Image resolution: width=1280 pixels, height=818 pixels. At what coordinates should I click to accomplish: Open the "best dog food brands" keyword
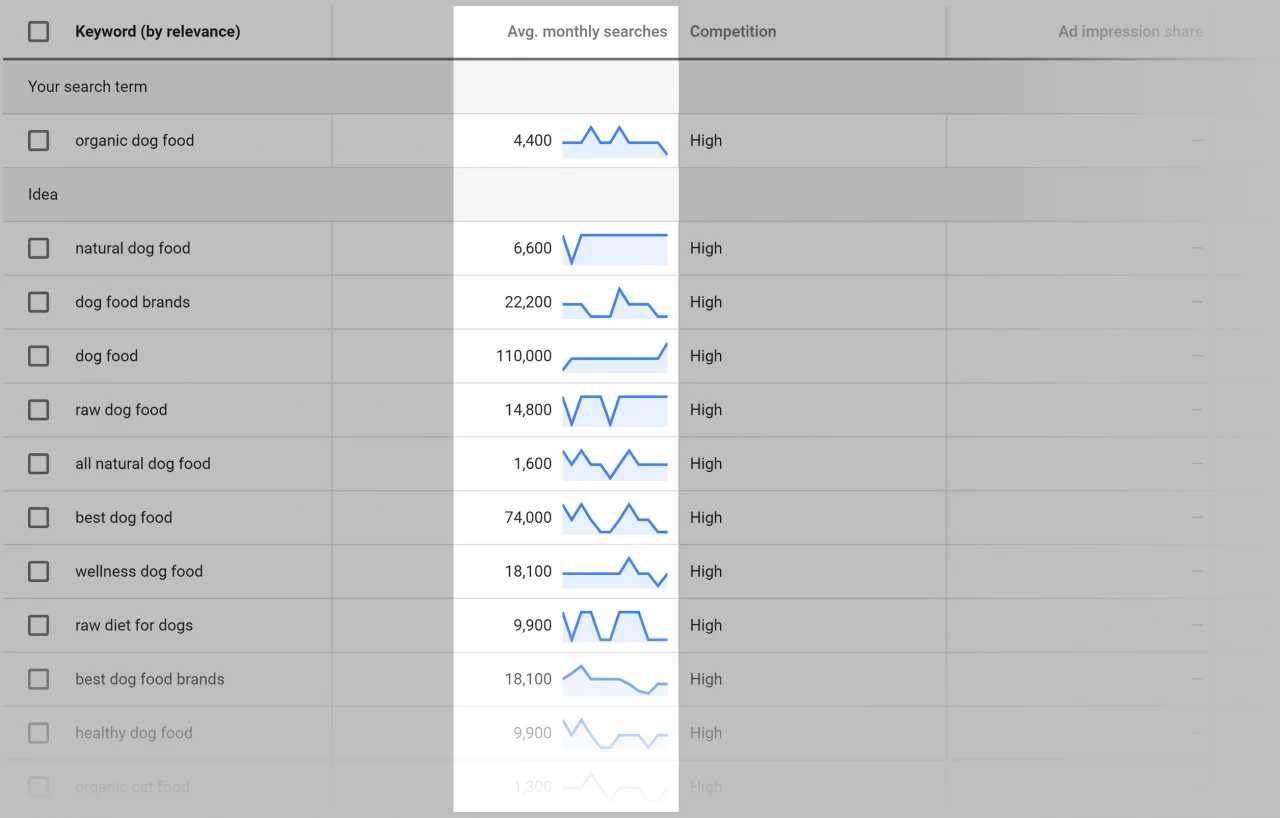click(x=150, y=679)
